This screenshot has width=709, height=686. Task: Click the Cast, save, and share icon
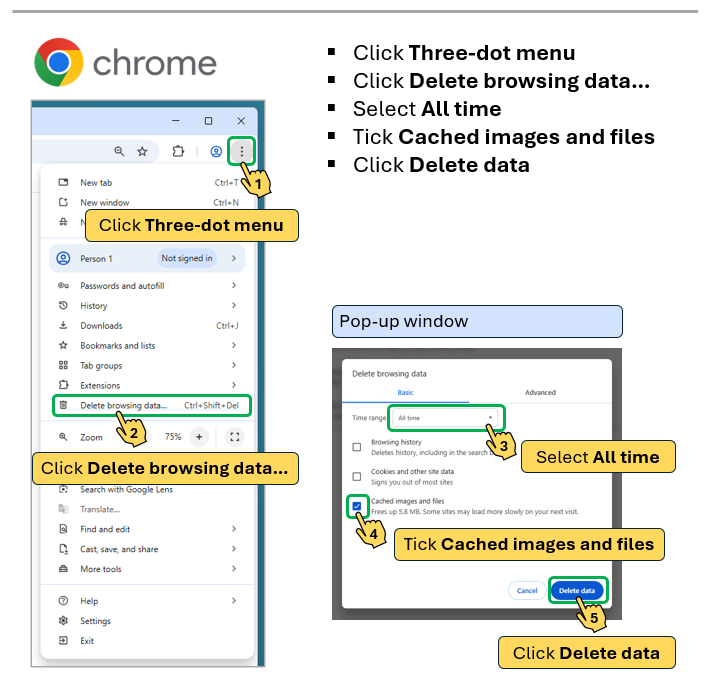63,549
